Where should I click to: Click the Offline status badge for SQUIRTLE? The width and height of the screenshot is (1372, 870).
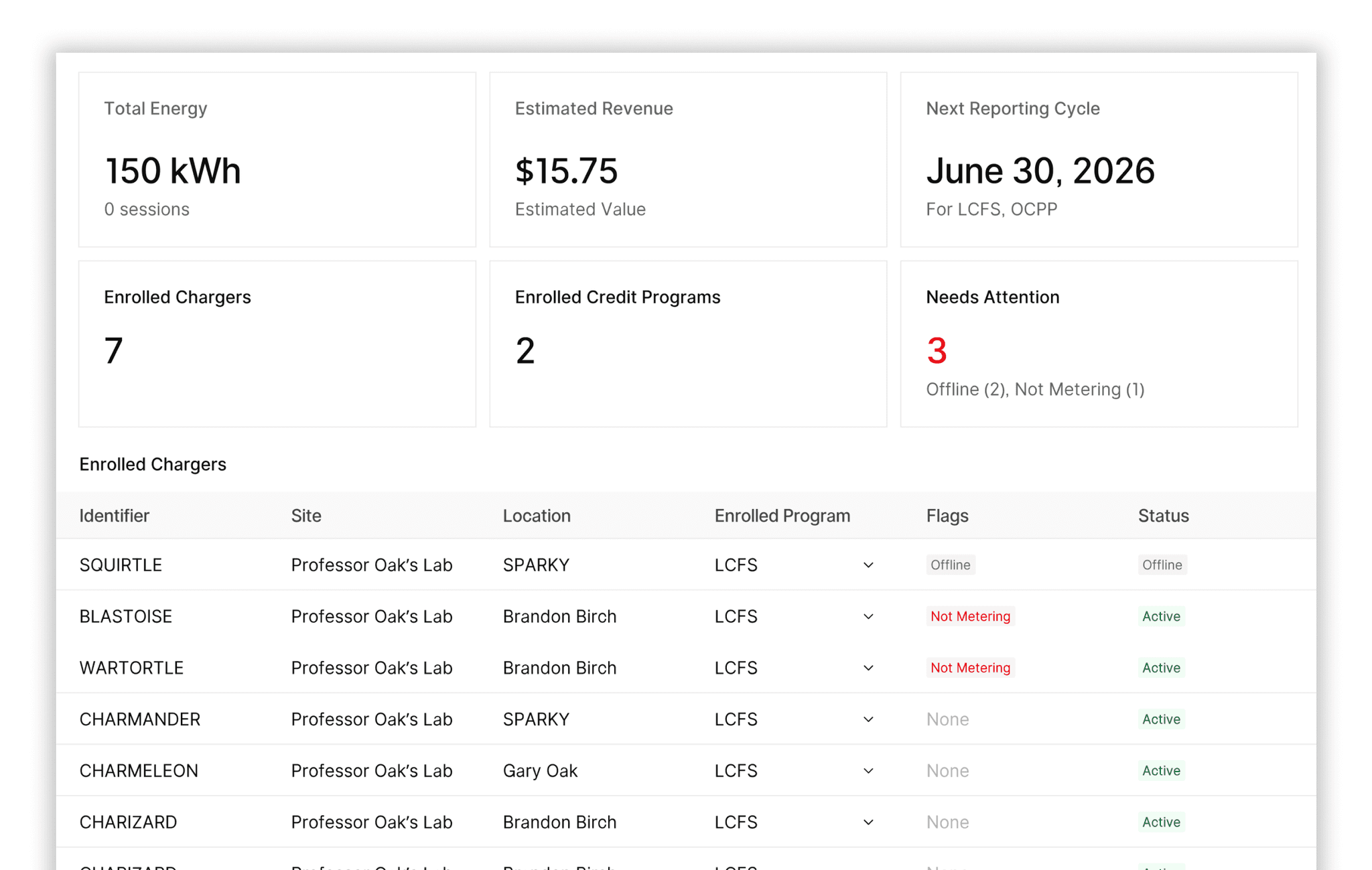click(x=1162, y=565)
